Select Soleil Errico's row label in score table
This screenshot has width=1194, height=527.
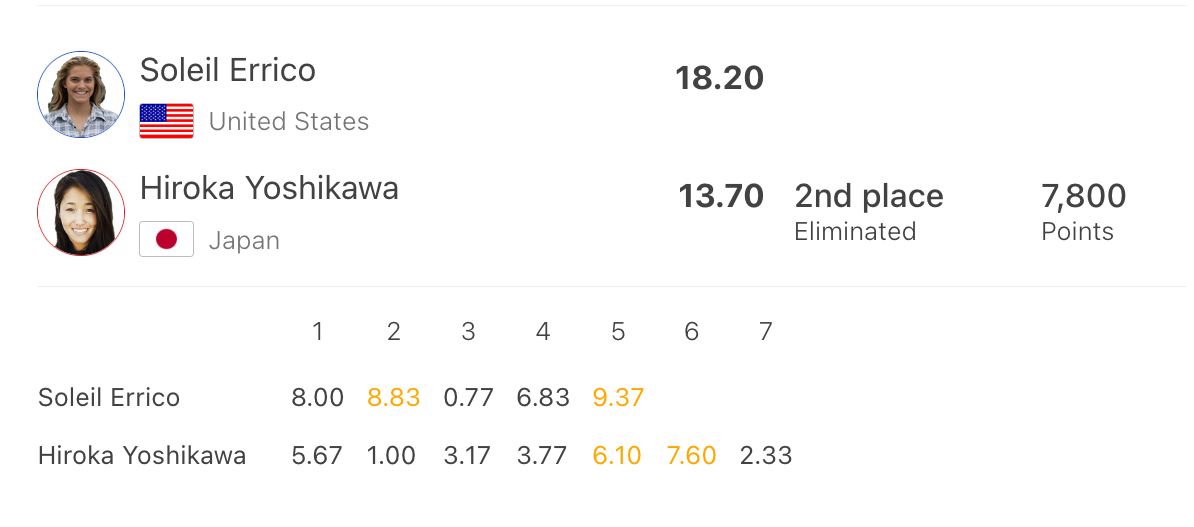(x=109, y=398)
